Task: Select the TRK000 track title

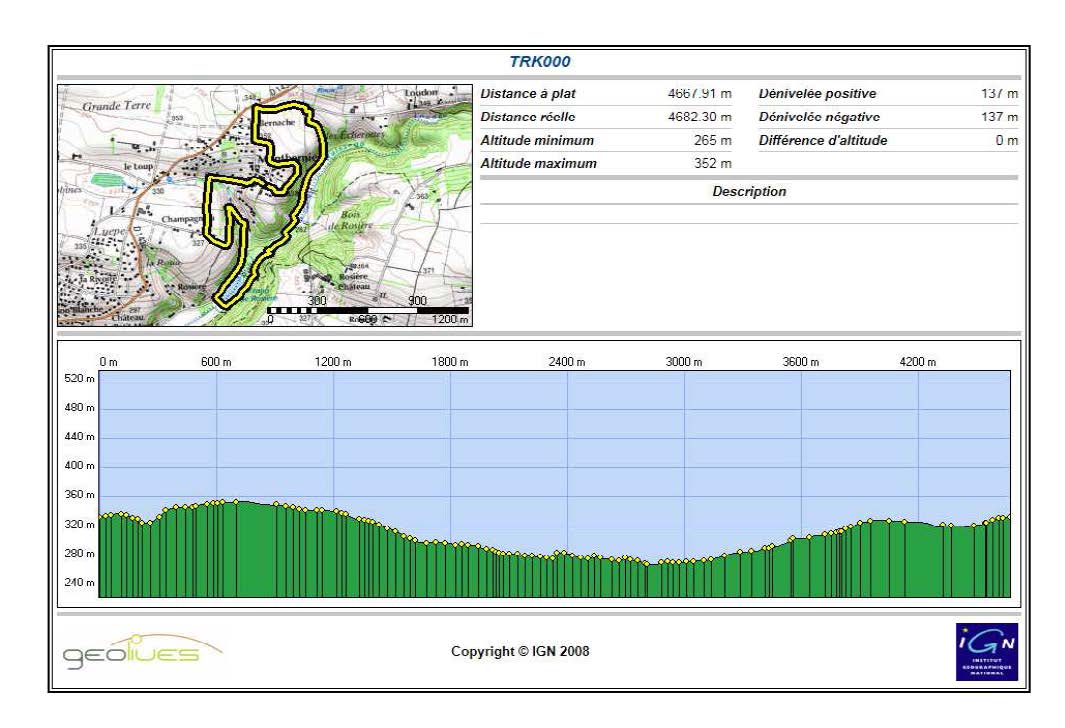Action: pyautogui.click(x=540, y=62)
